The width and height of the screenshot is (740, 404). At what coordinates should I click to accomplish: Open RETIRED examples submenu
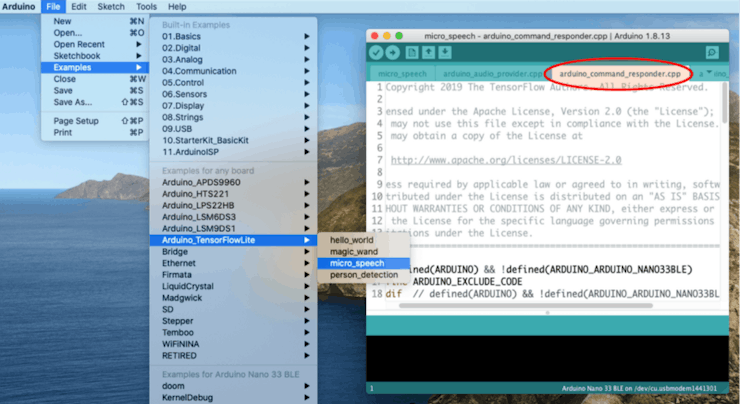point(233,356)
